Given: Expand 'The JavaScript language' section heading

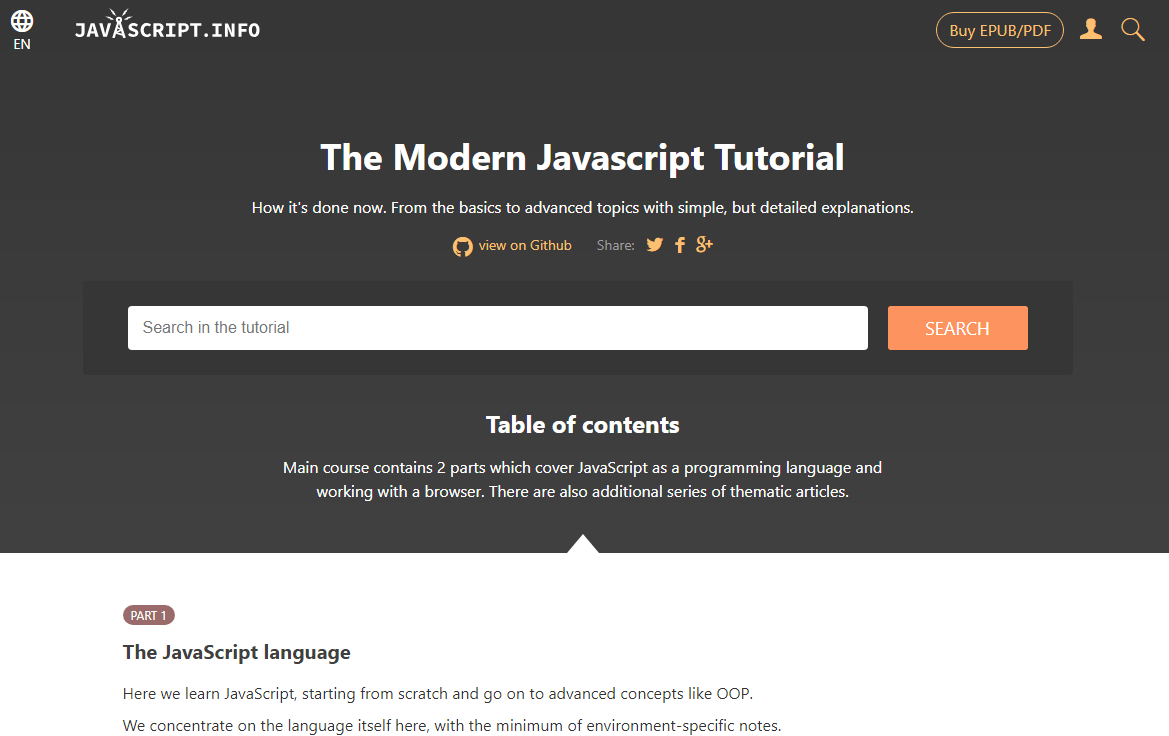Looking at the screenshot, I should coord(236,652).
